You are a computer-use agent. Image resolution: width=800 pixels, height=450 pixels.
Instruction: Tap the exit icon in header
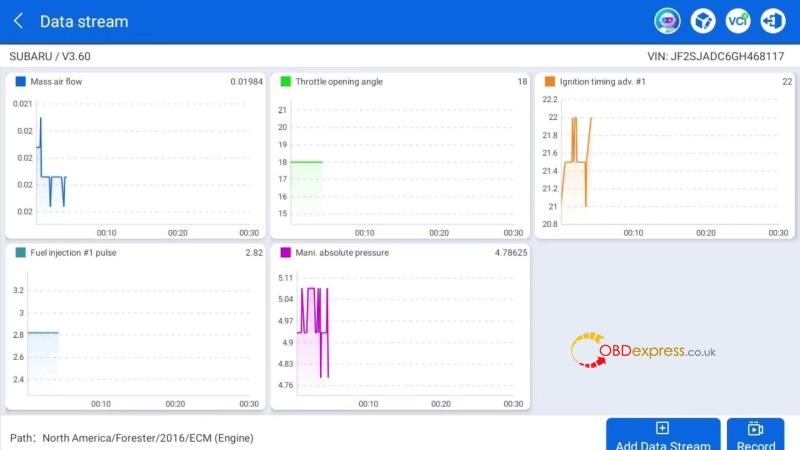click(x=773, y=21)
